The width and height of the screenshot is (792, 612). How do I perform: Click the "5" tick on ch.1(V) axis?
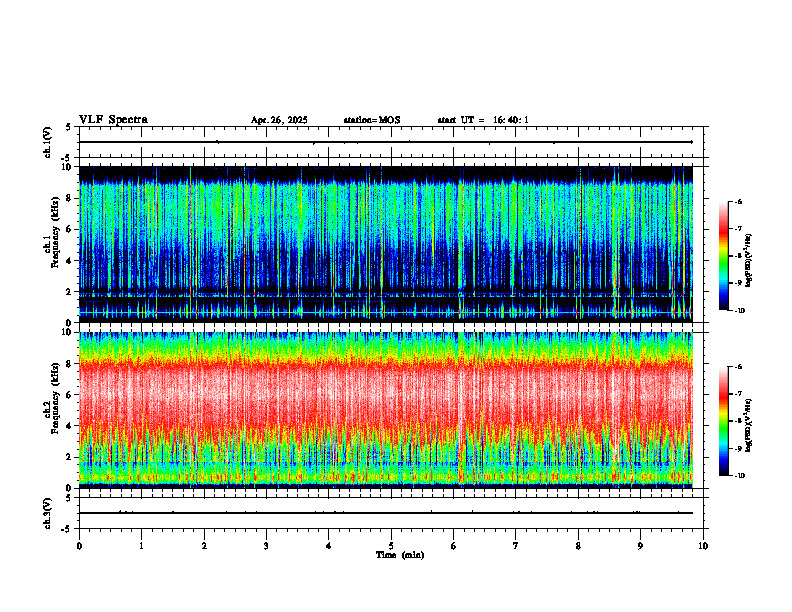coord(70,127)
